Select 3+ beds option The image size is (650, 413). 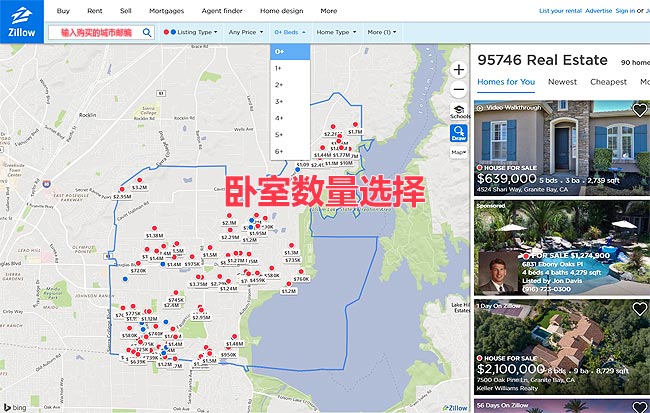(290, 102)
